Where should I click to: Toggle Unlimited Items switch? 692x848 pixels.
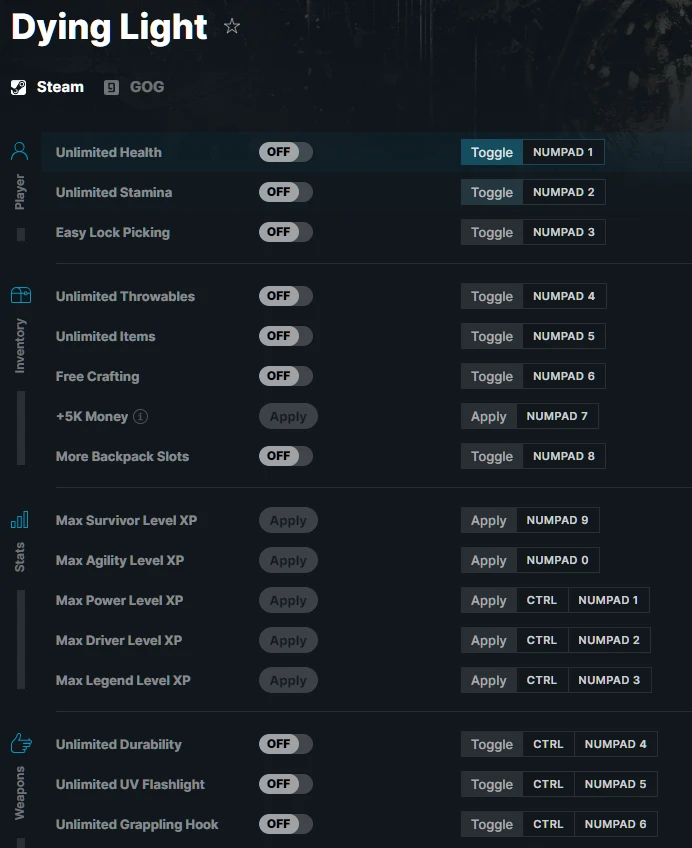pos(285,336)
